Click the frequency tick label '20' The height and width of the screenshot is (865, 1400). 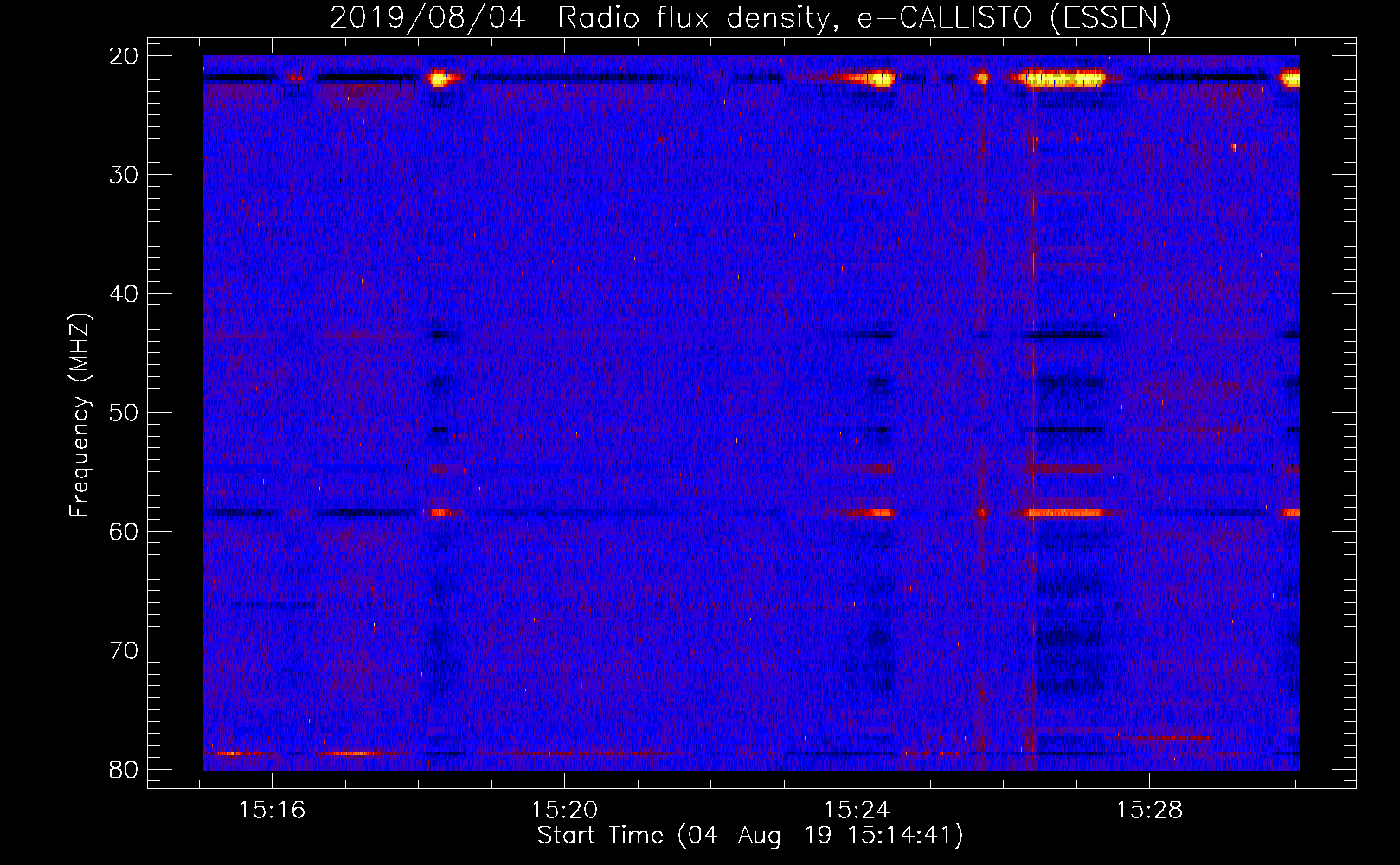coord(125,56)
